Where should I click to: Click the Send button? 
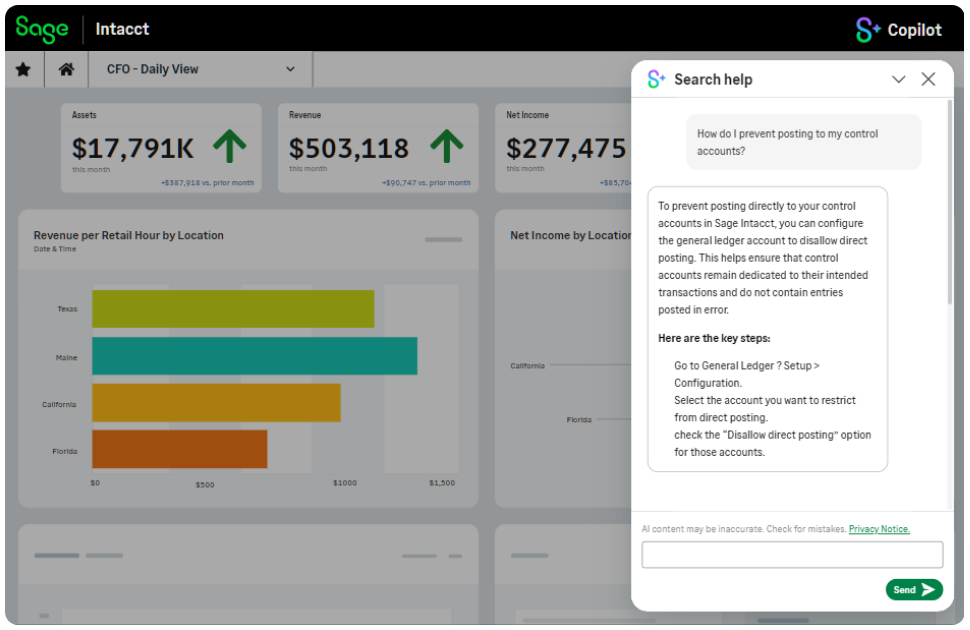(914, 590)
